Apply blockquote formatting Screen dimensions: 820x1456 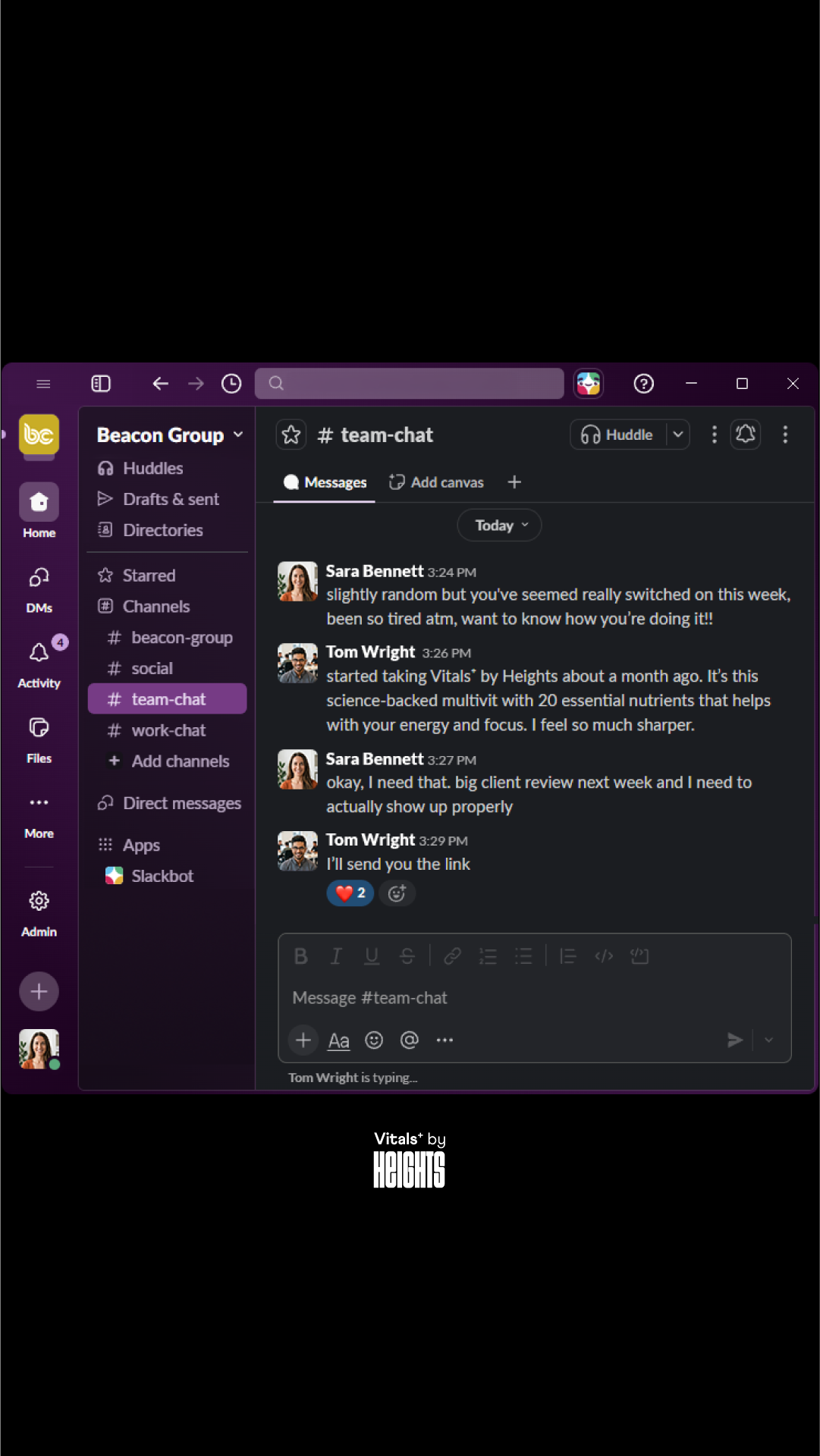tap(568, 956)
